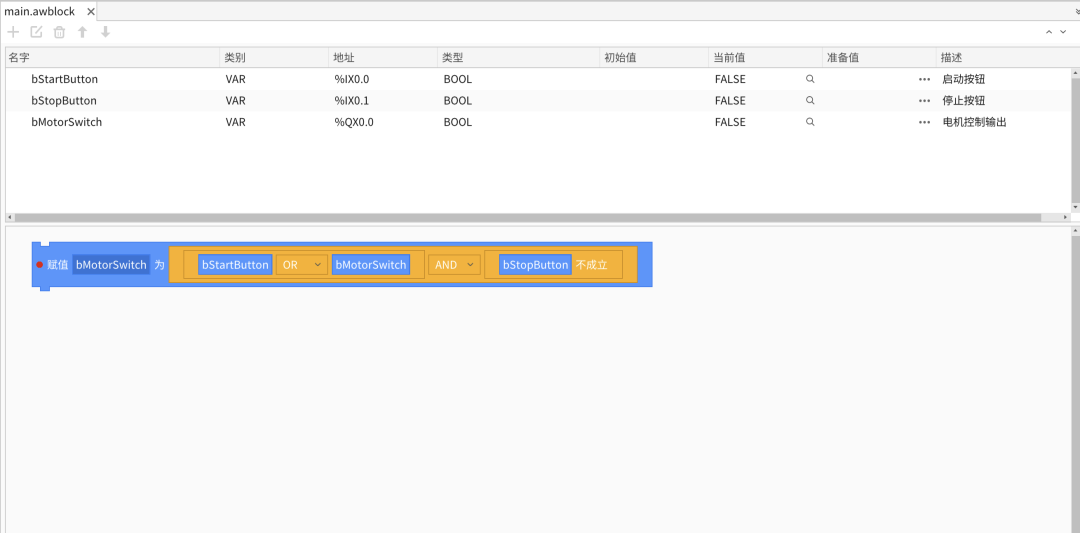The width and height of the screenshot is (1080, 533).
Task: Open the tab list overflow arrow
Action: click(1077, 12)
